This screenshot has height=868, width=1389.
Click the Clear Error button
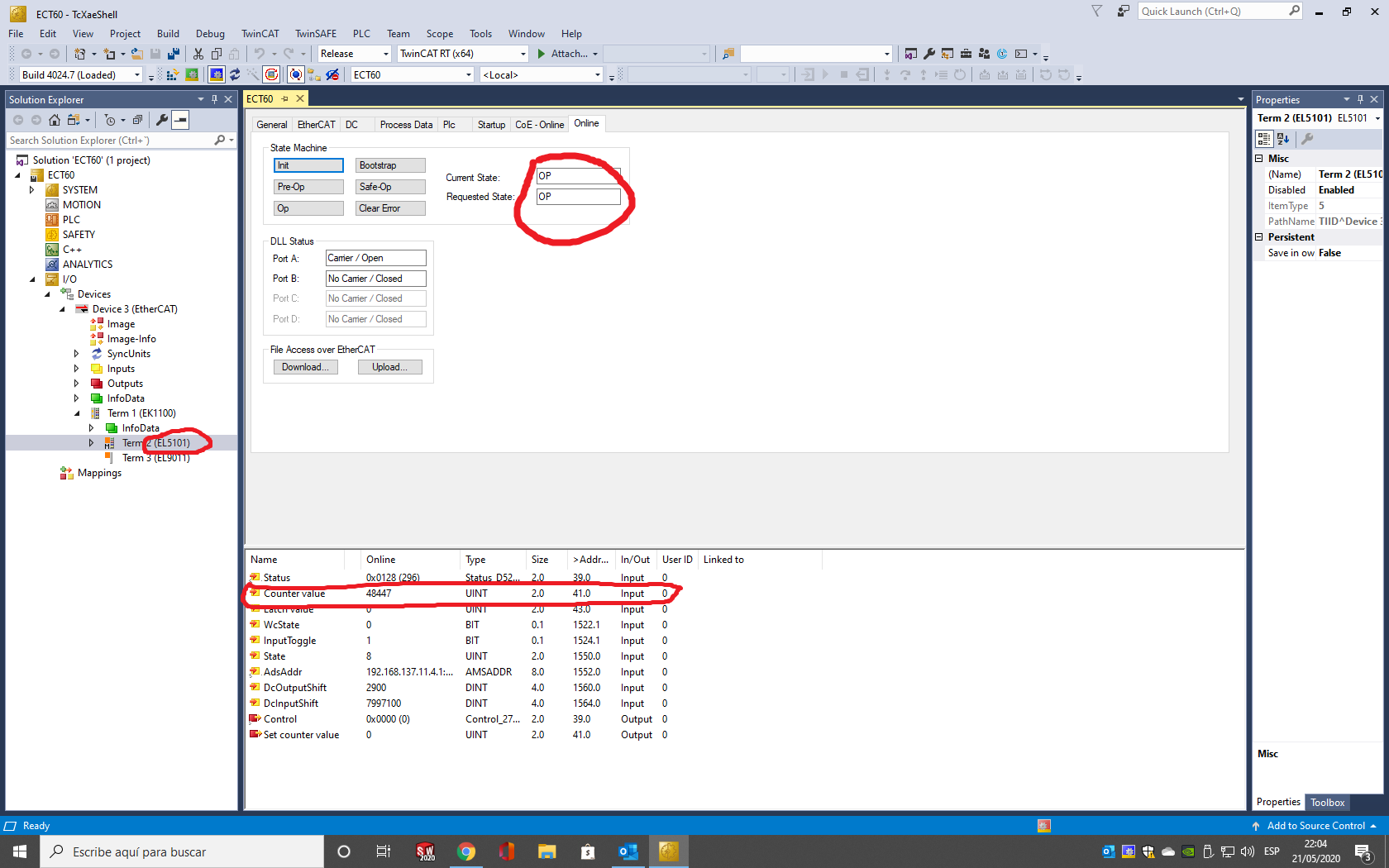pyautogui.click(x=390, y=208)
